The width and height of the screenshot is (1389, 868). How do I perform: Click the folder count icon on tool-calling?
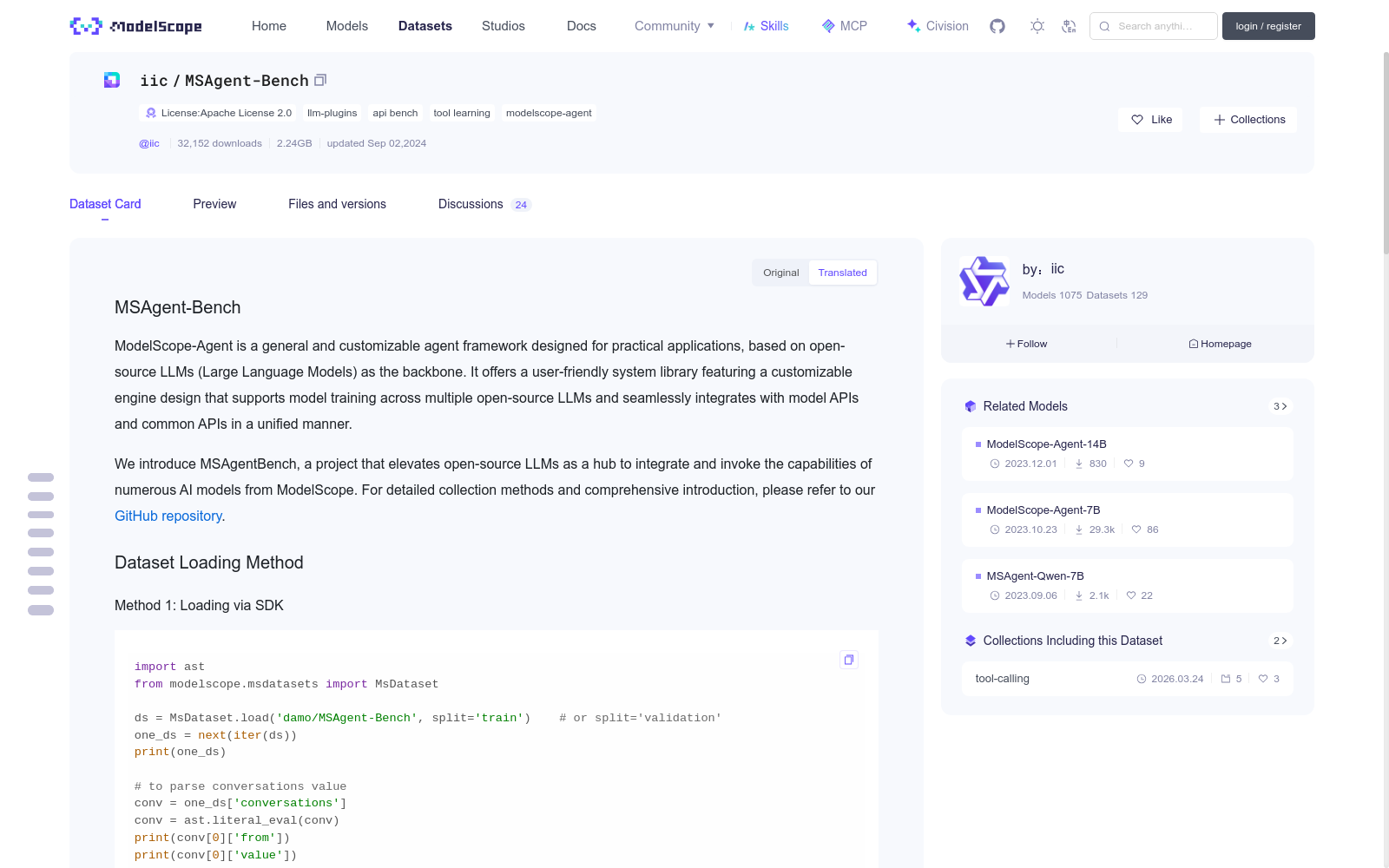[1226, 679]
